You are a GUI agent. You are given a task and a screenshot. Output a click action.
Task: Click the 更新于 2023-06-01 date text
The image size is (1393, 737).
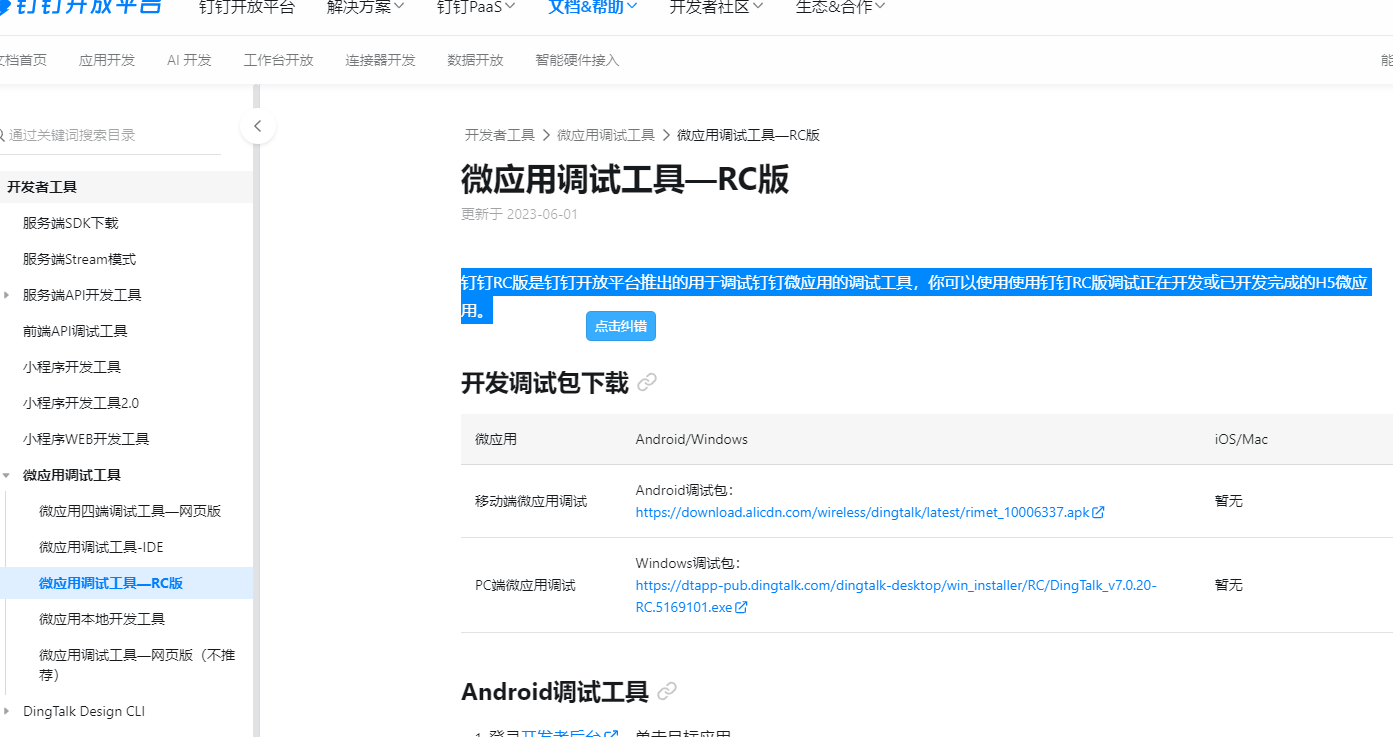[x=519, y=214]
